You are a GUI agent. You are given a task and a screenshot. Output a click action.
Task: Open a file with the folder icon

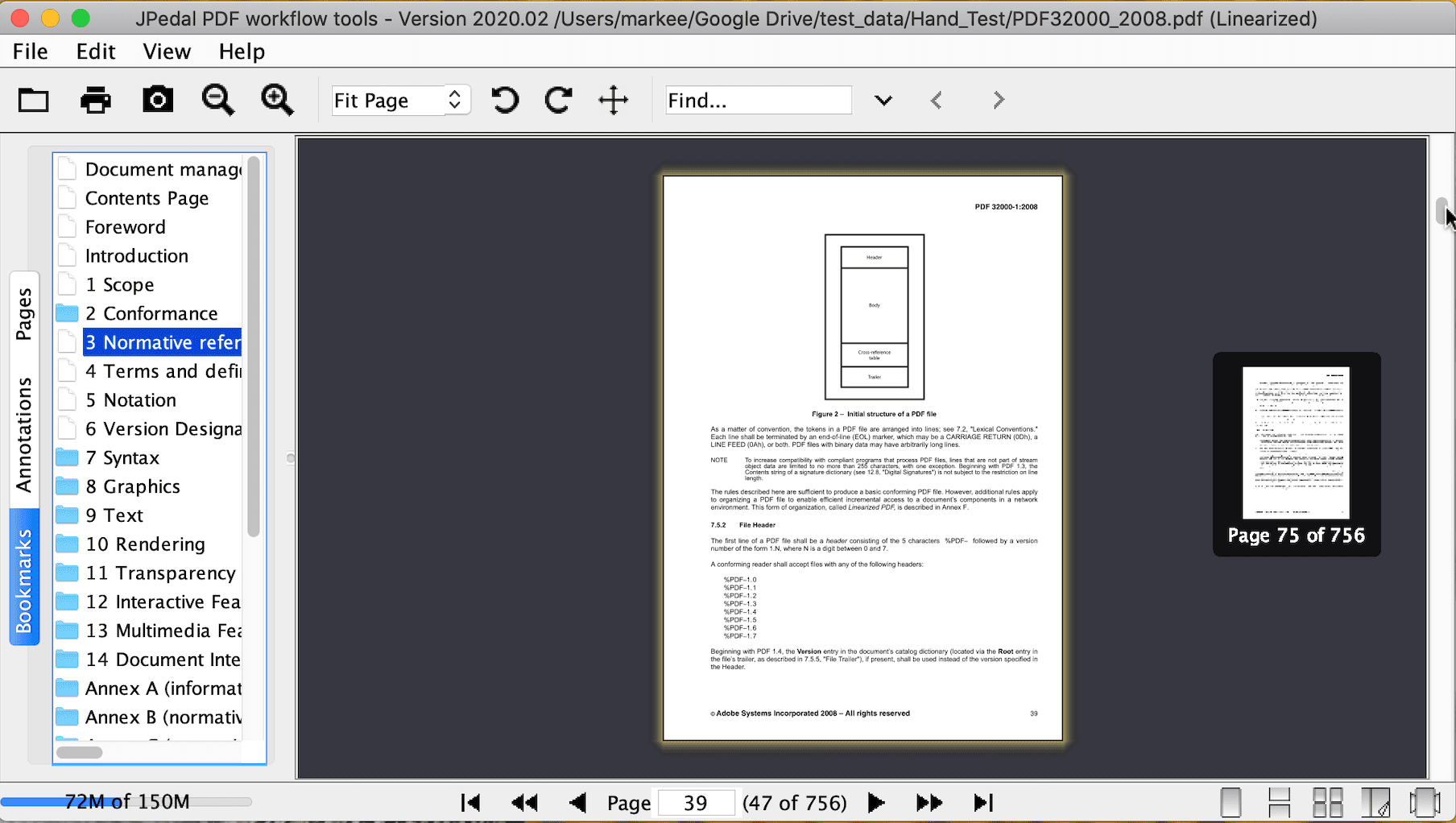click(x=33, y=100)
